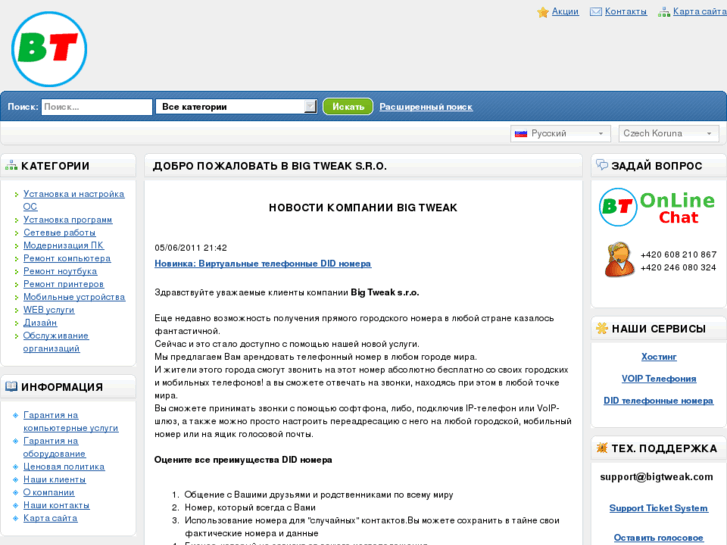Open category WEB услуги
Image resolution: width=727 pixels, height=545 pixels.
pyautogui.click(x=49, y=309)
